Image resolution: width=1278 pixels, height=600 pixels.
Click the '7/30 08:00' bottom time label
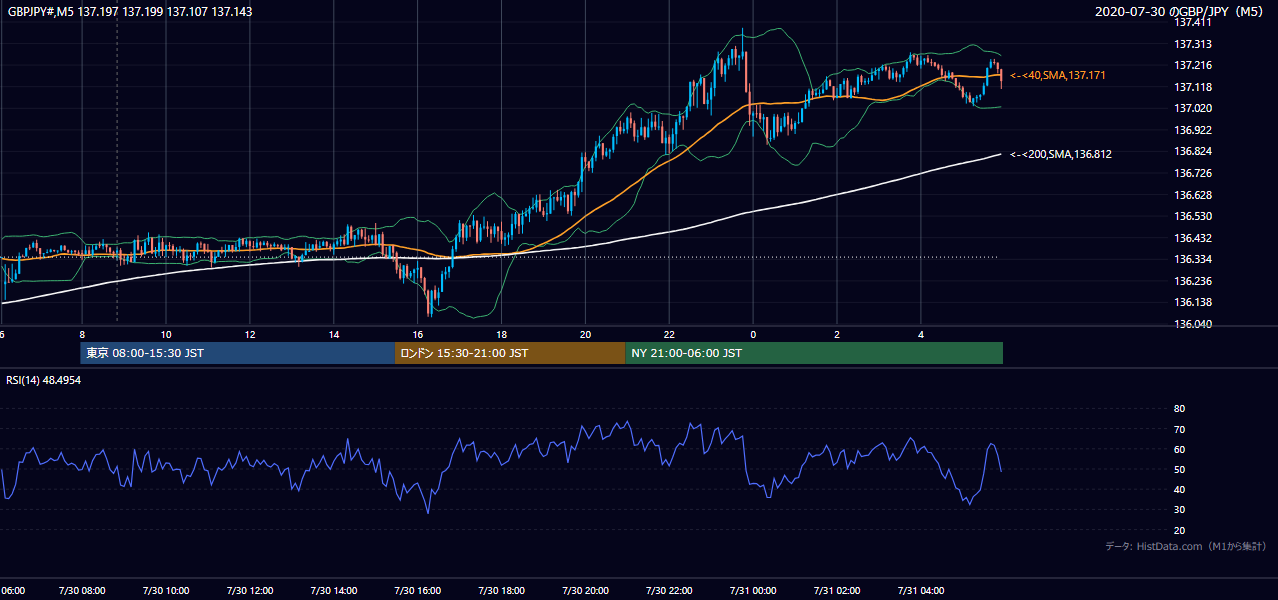point(82,591)
